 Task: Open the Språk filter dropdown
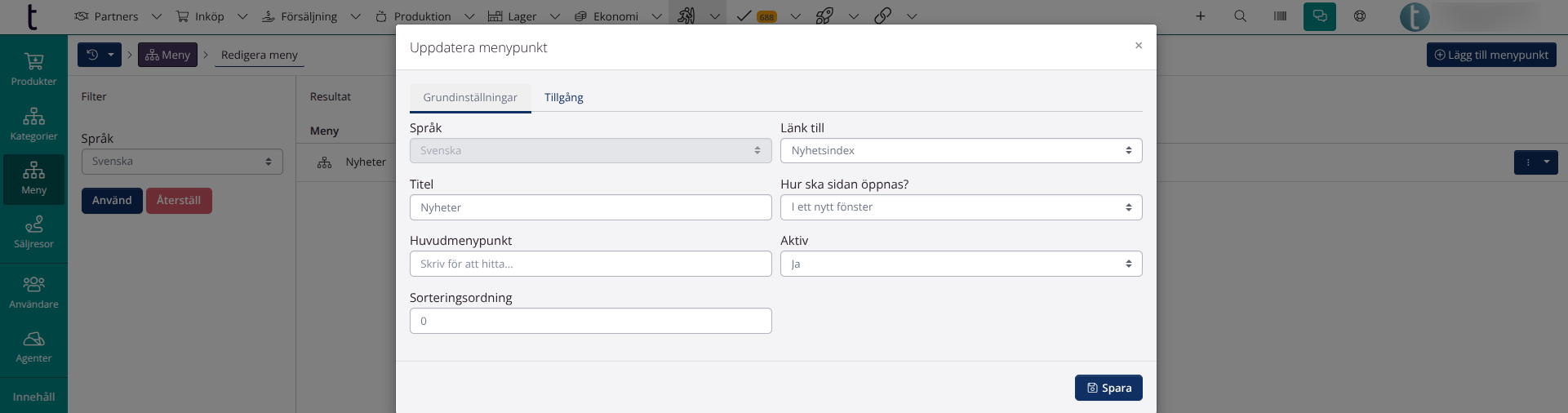click(182, 162)
